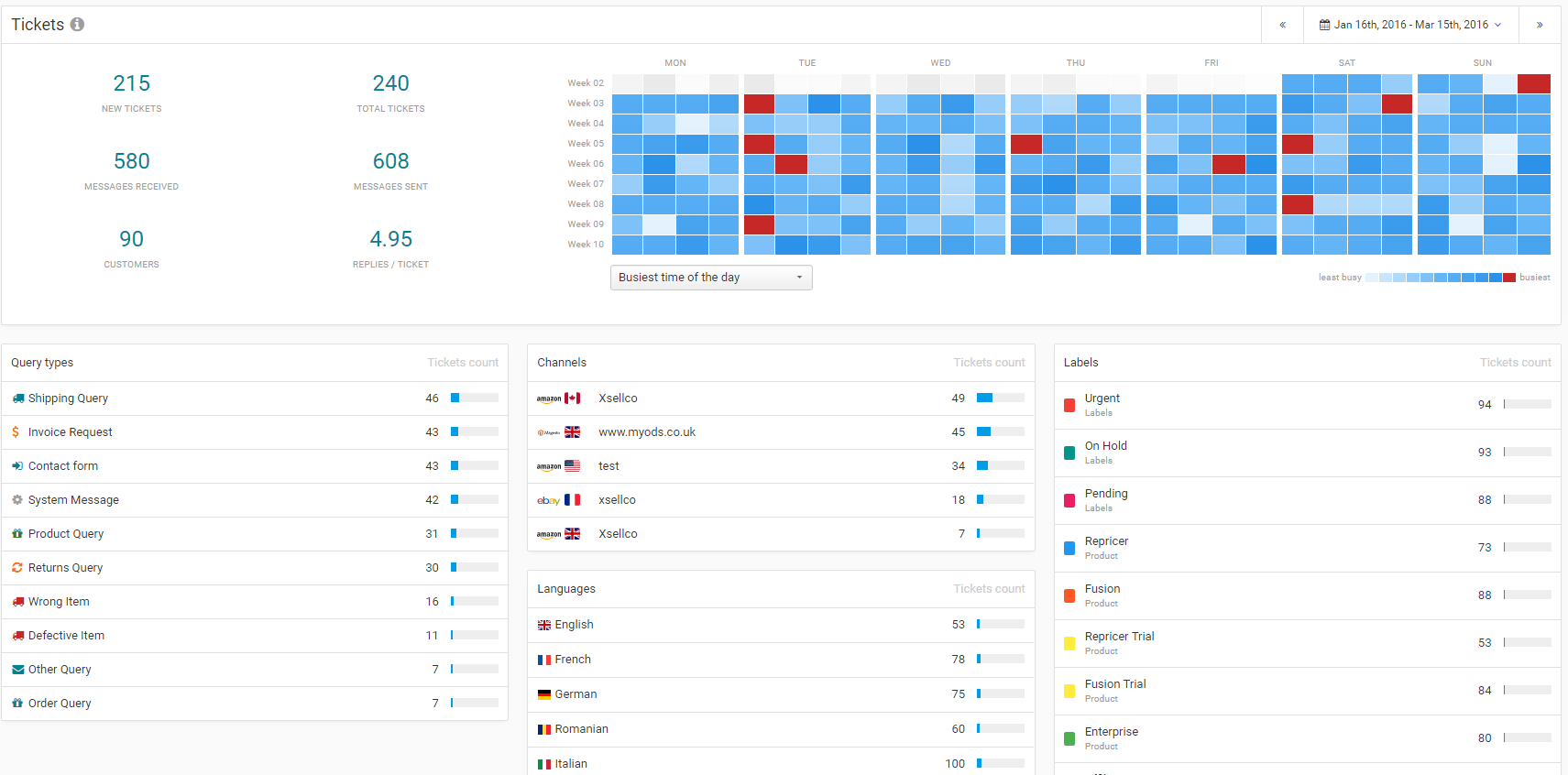
Task: Click the Invoice Request dollar icon
Action: point(16,432)
